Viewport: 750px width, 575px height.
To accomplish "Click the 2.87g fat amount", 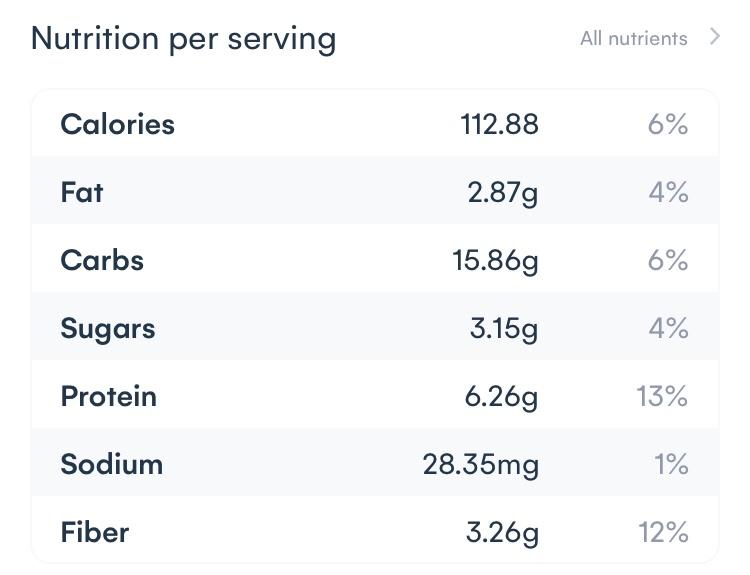I will pyautogui.click(x=502, y=193).
